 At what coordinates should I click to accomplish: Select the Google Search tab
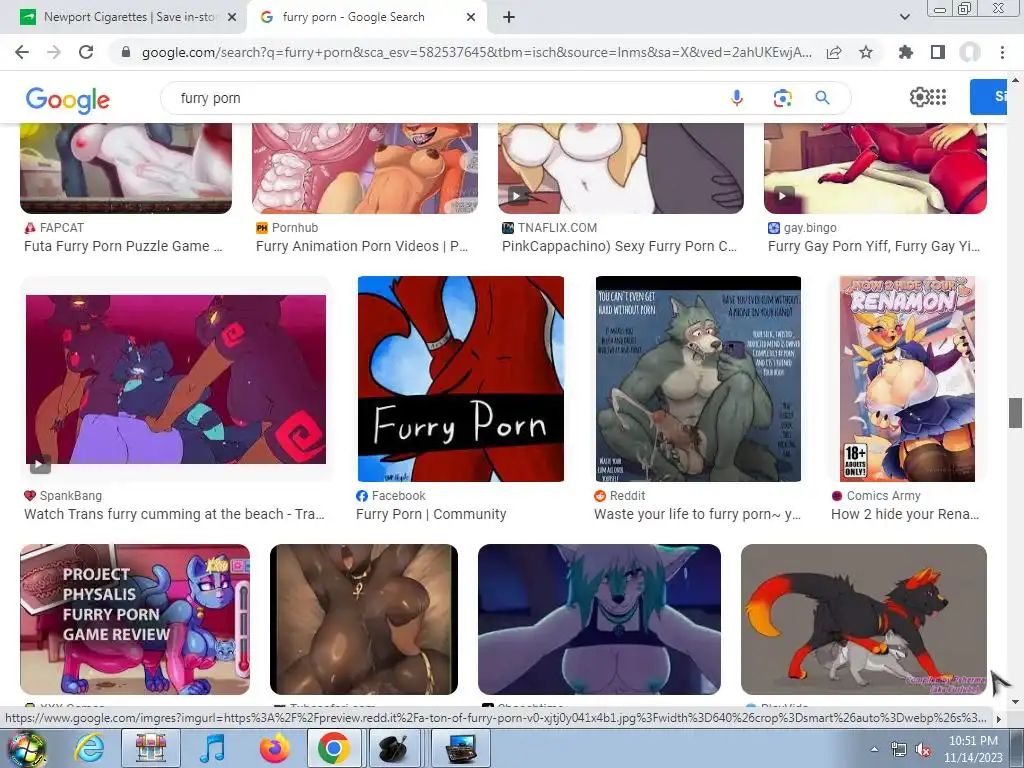[366, 17]
